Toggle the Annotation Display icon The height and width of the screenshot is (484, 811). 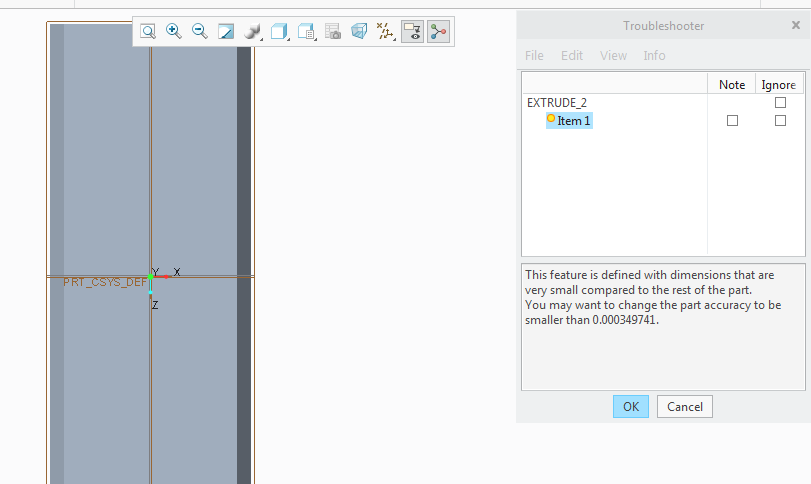412,32
